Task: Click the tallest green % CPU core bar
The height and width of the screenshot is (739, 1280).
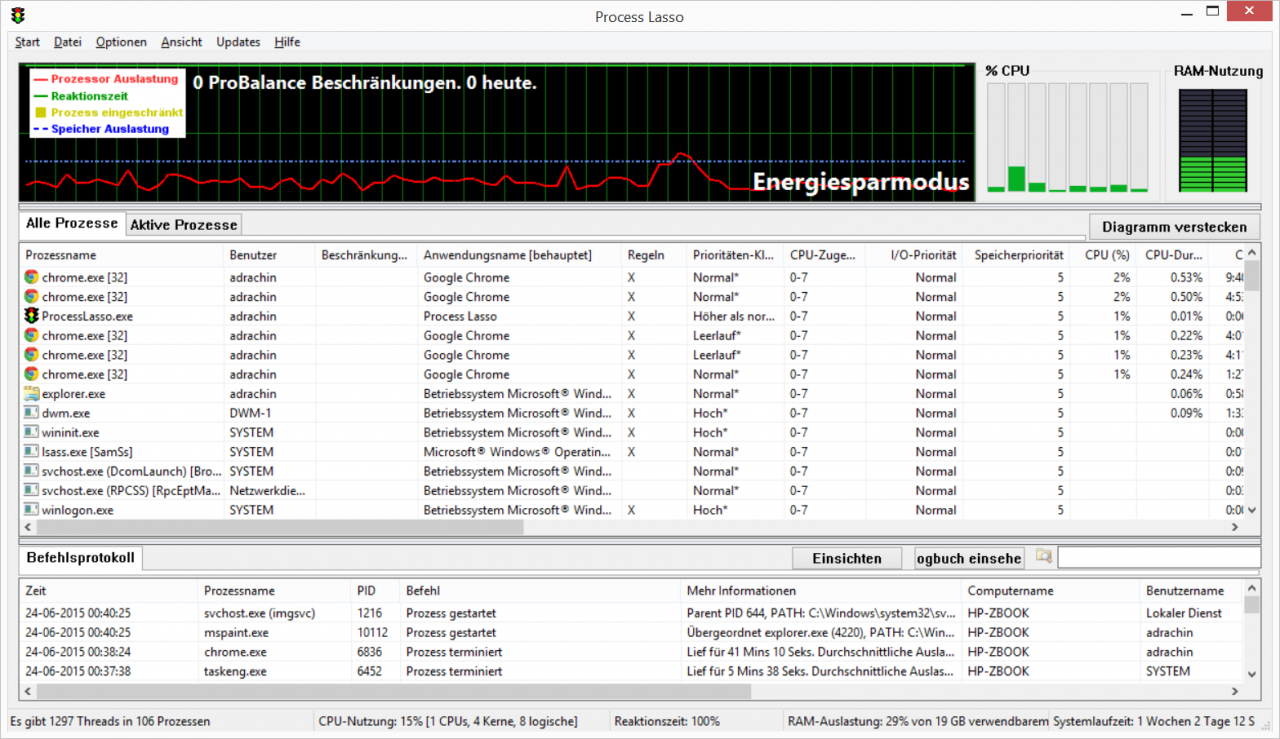Action: (x=1017, y=179)
